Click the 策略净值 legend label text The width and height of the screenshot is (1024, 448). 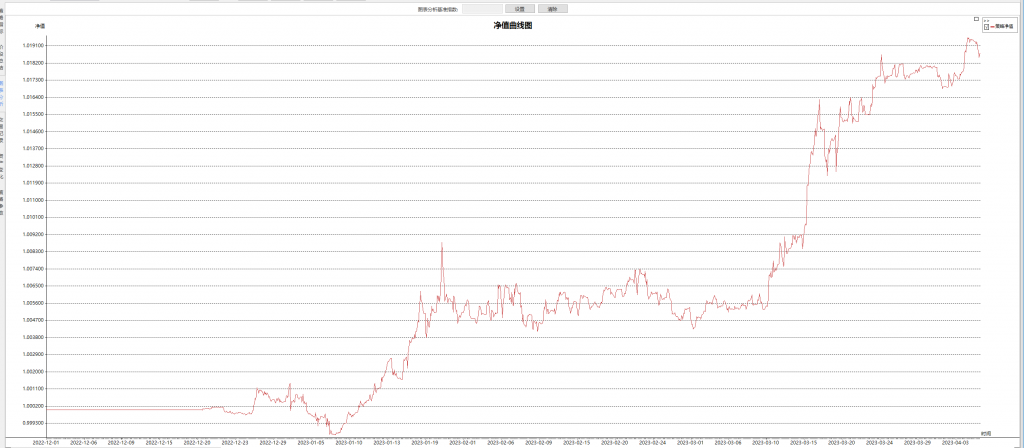point(1004,26)
